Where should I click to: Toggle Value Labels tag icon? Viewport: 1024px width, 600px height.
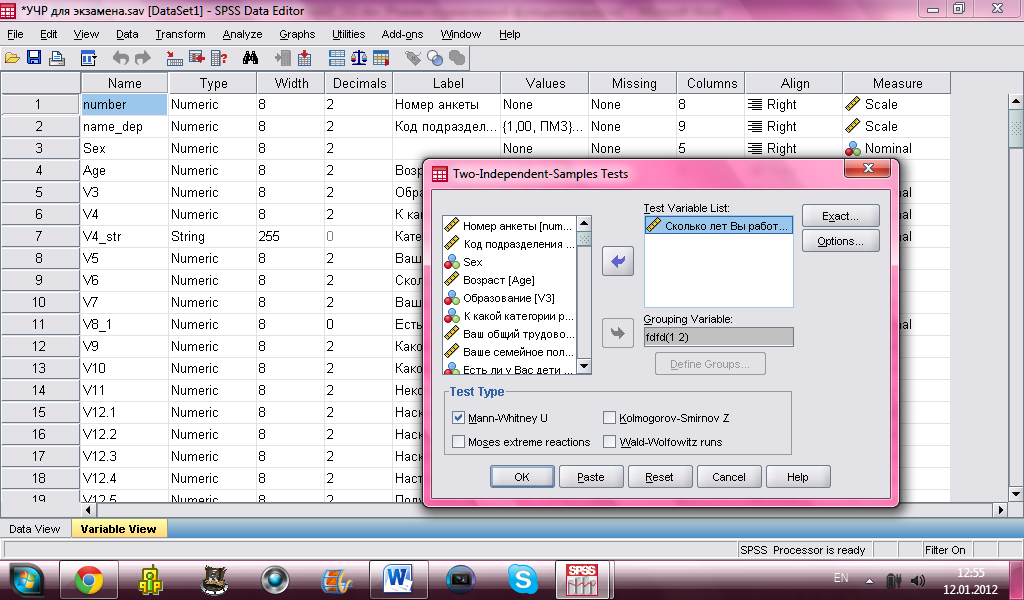pos(413,58)
